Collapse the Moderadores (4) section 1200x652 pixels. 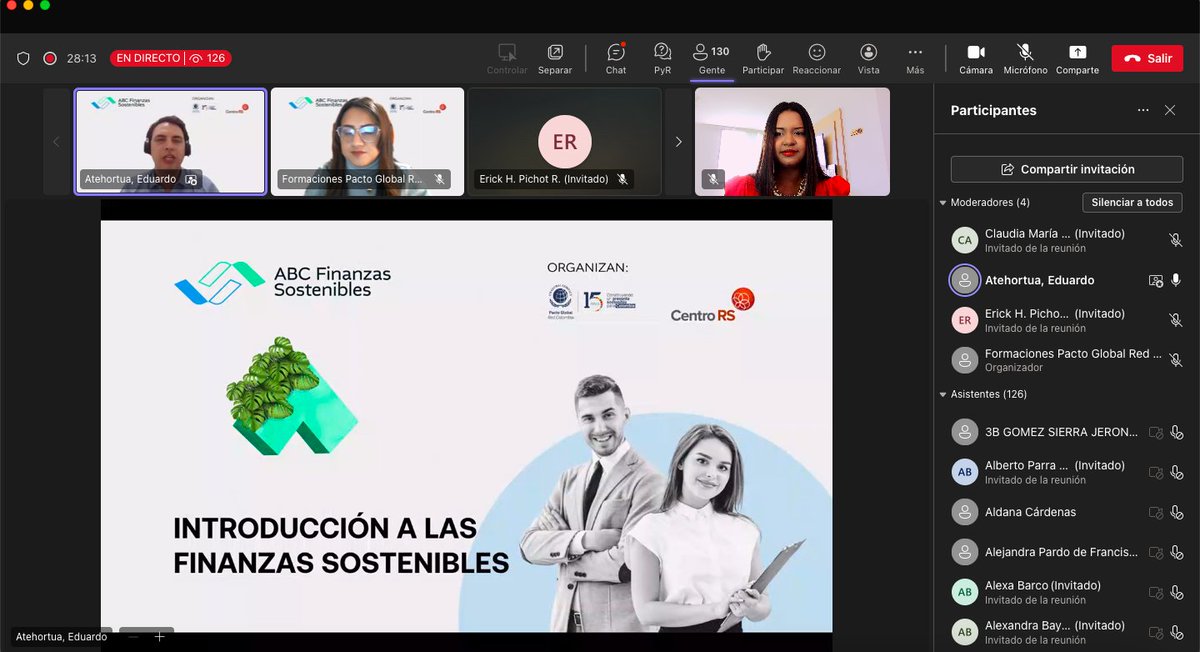(x=943, y=202)
